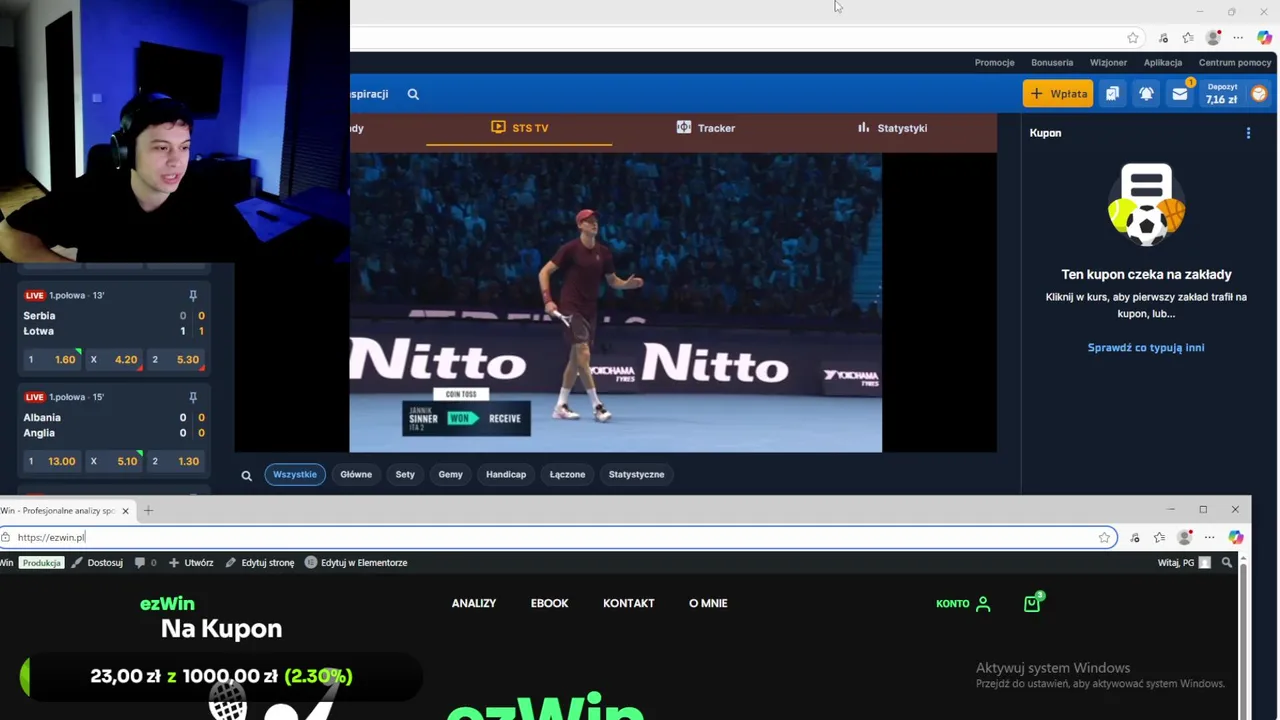1280x720 pixels.
Task: Click Edytuj w Elementorze
Action: pyautogui.click(x=356, y=563)
